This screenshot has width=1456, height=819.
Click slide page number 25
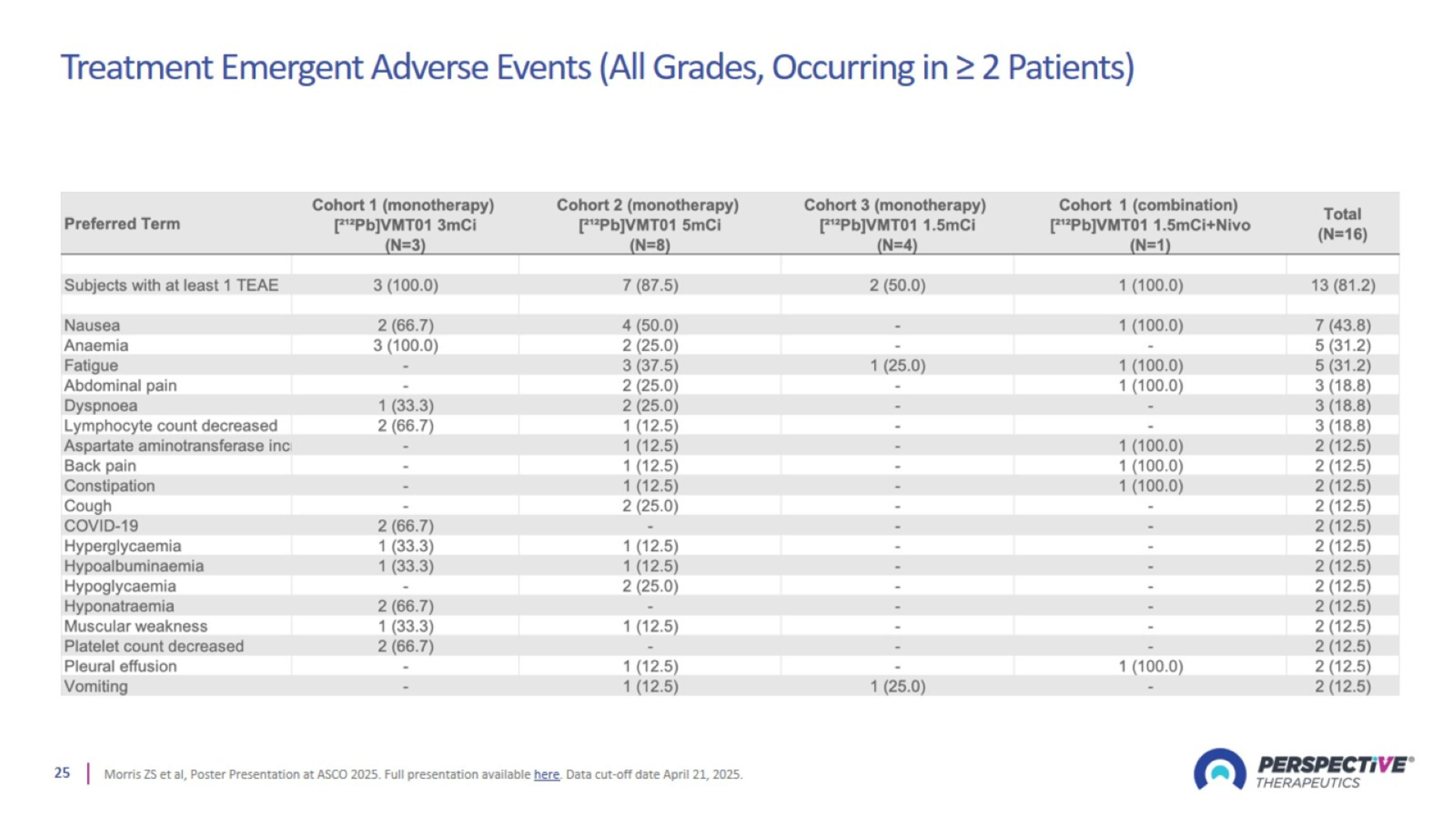pos(62,773)
